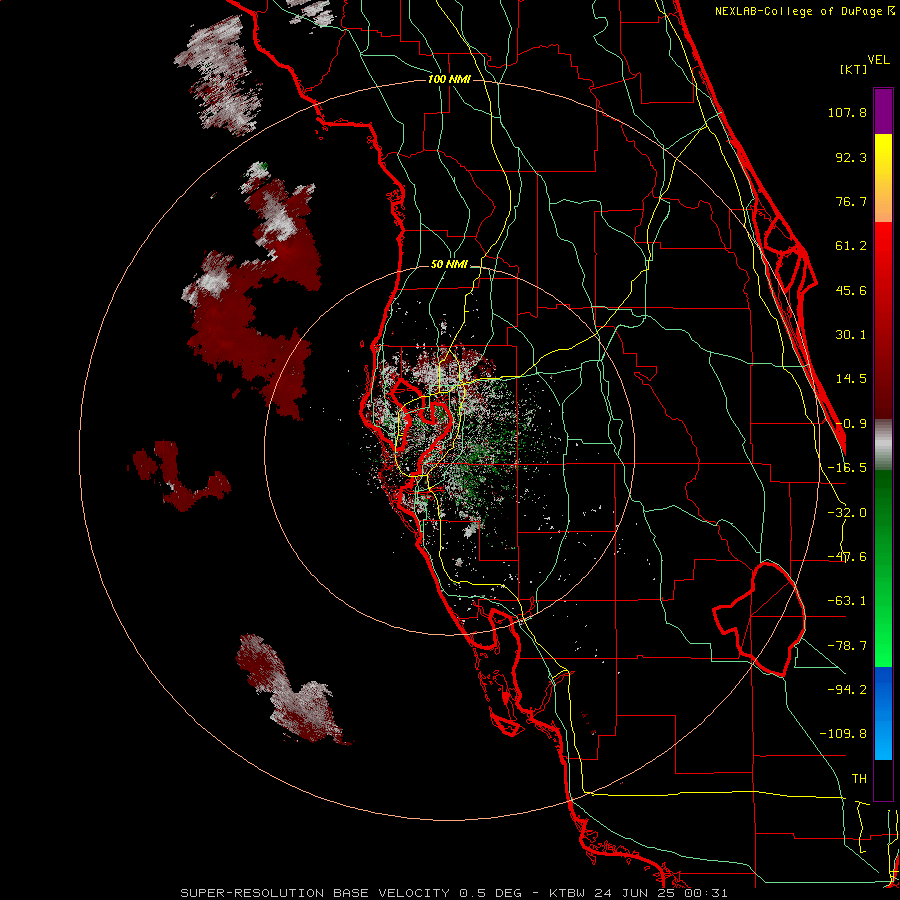Click the 50 NMI range ring label
Image resolution: width=900 pixels, height=900 pixels.
[449, 265]
